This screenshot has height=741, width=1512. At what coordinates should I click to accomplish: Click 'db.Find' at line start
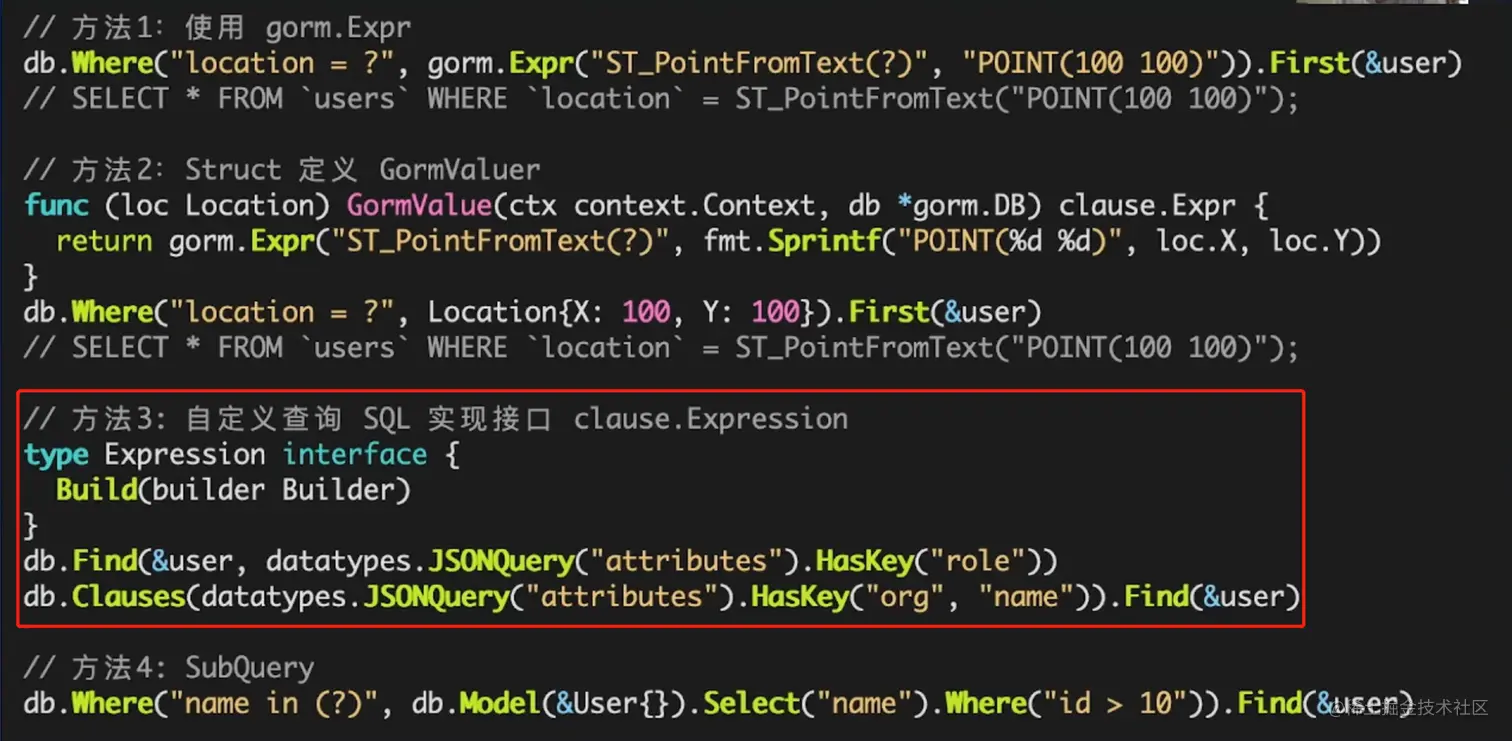(80, 561)
